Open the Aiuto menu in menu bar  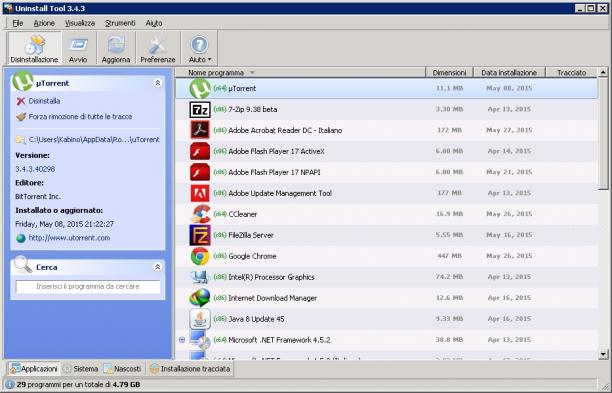pyautogui.click(x=154, y=23)
